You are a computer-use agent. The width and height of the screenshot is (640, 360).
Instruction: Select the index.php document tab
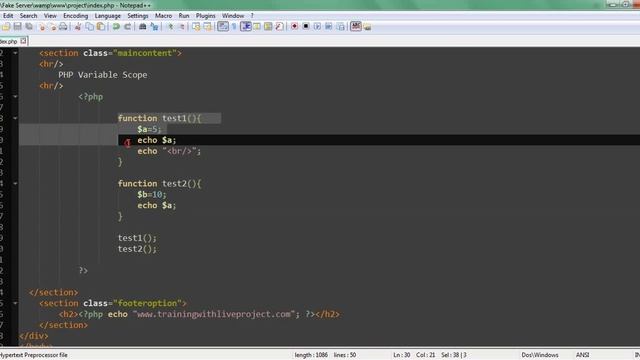(9, 41)
